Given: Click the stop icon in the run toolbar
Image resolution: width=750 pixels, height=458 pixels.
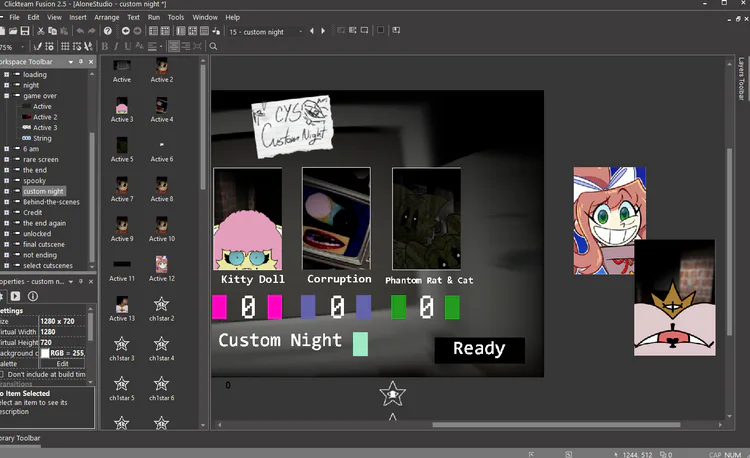Looking at the screenshot, I should tap(380, 30).
